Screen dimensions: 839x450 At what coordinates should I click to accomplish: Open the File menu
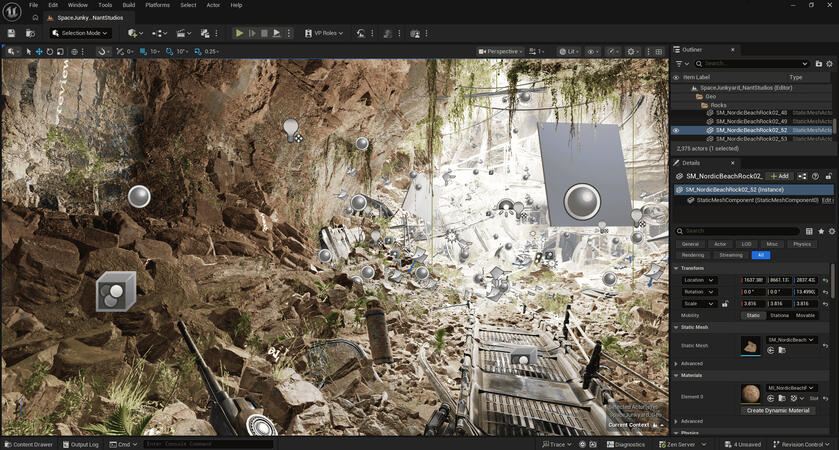pyautogui.click(x=33, y=5)
